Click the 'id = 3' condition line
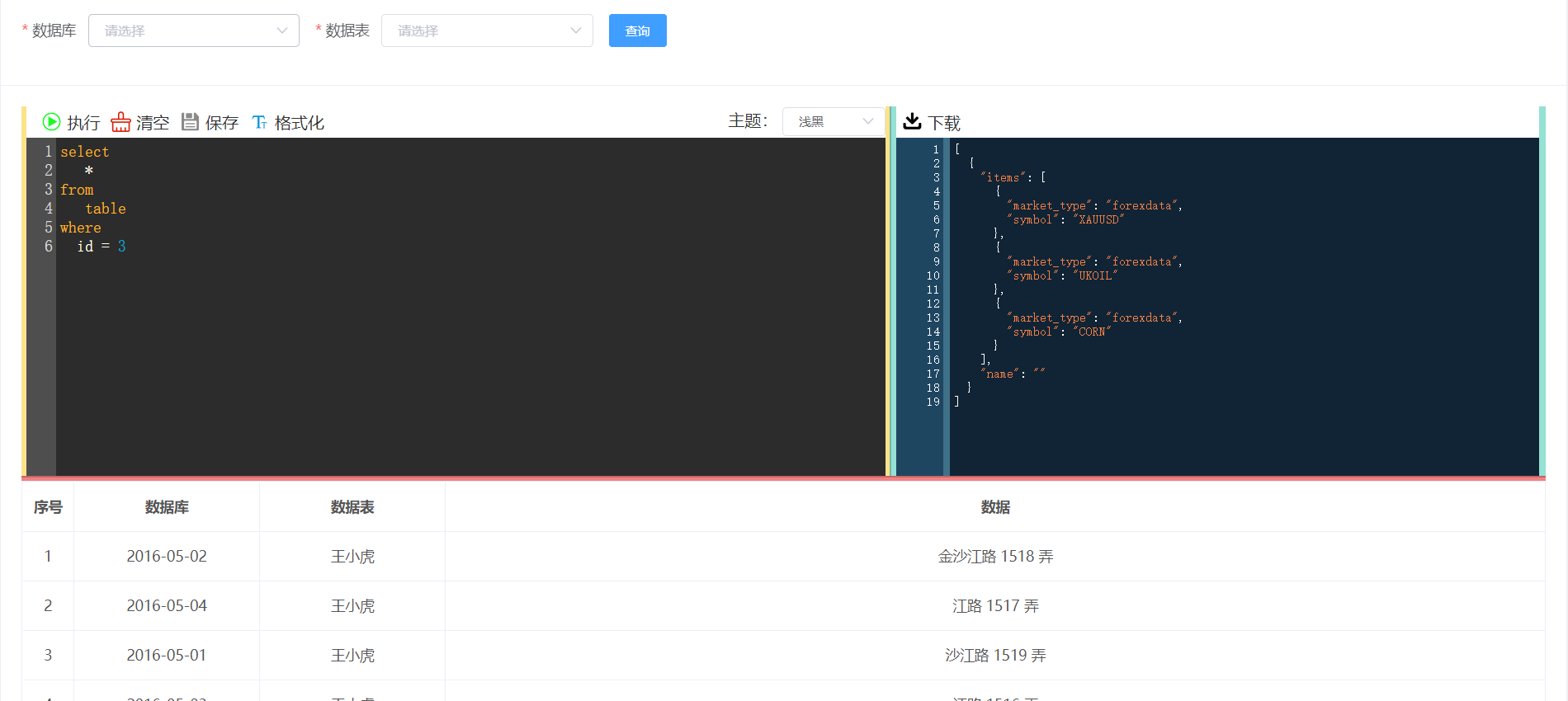 coord(102,247)
